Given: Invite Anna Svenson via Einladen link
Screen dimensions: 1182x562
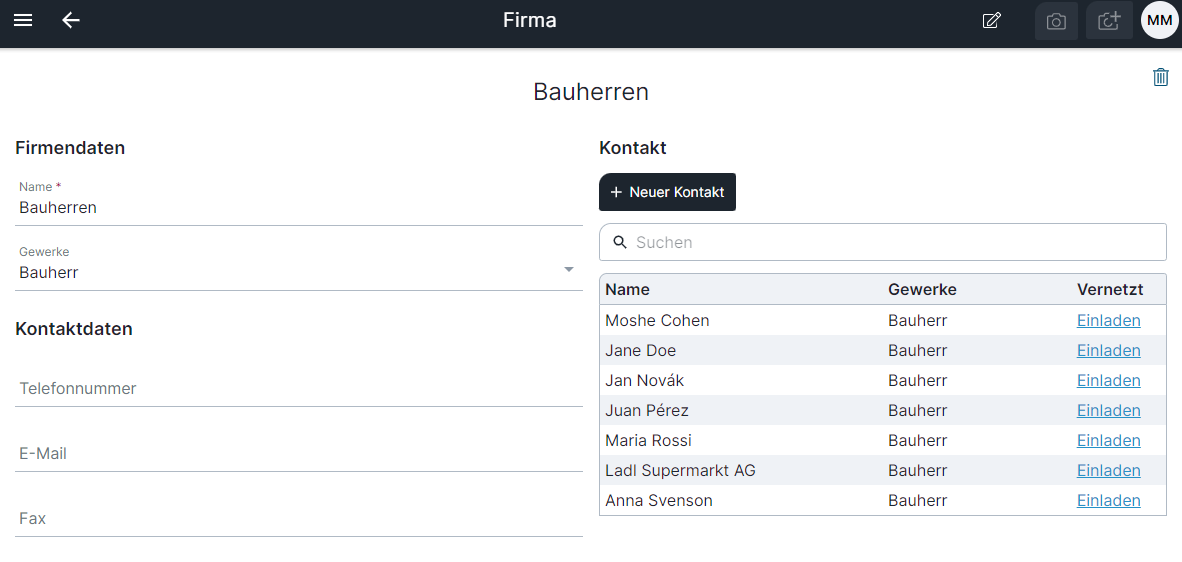Looking at the screenshot, I should coord(1108,500).
